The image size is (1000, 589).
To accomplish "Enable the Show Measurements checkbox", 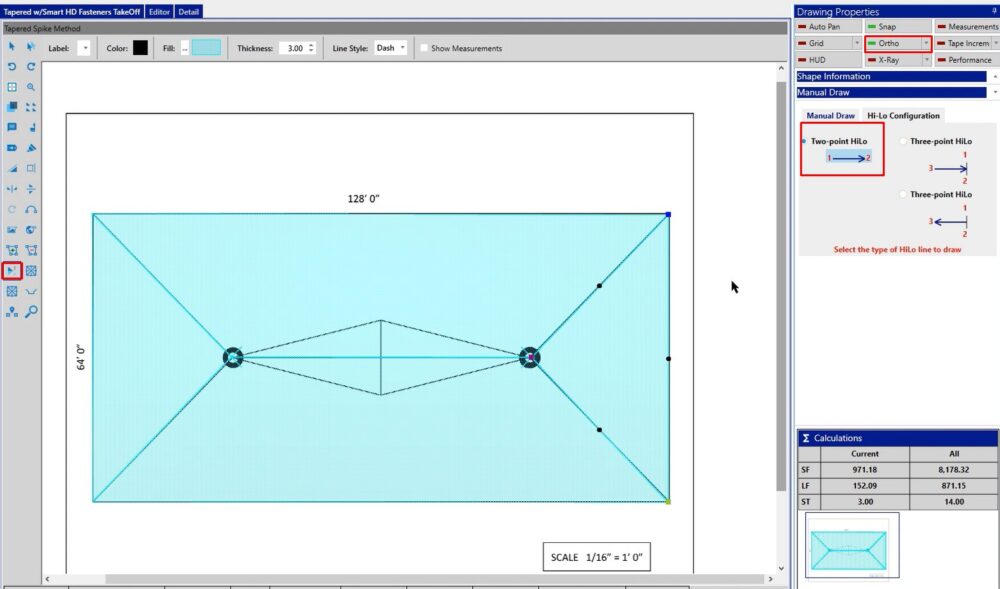I will pyautogui.click(x=425, y=48).
